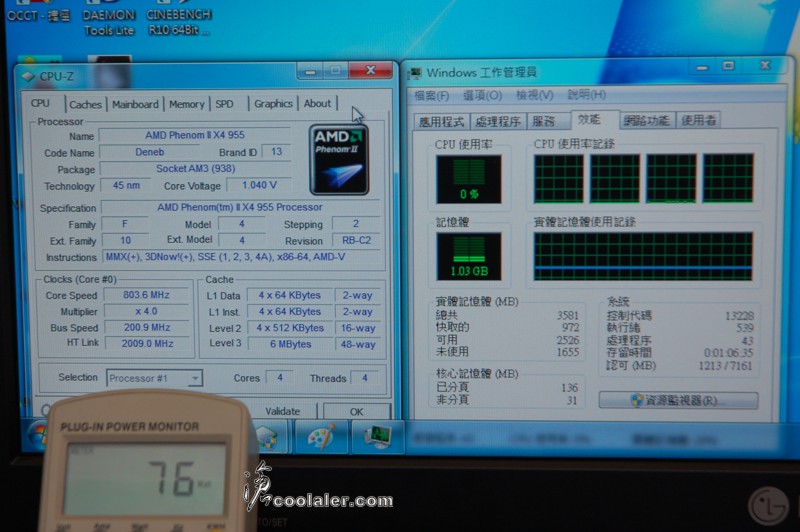Close the Windows 工作管理員 window
Image resolution: width=800 pixels, height=532 pixels.
coord(765,65)
